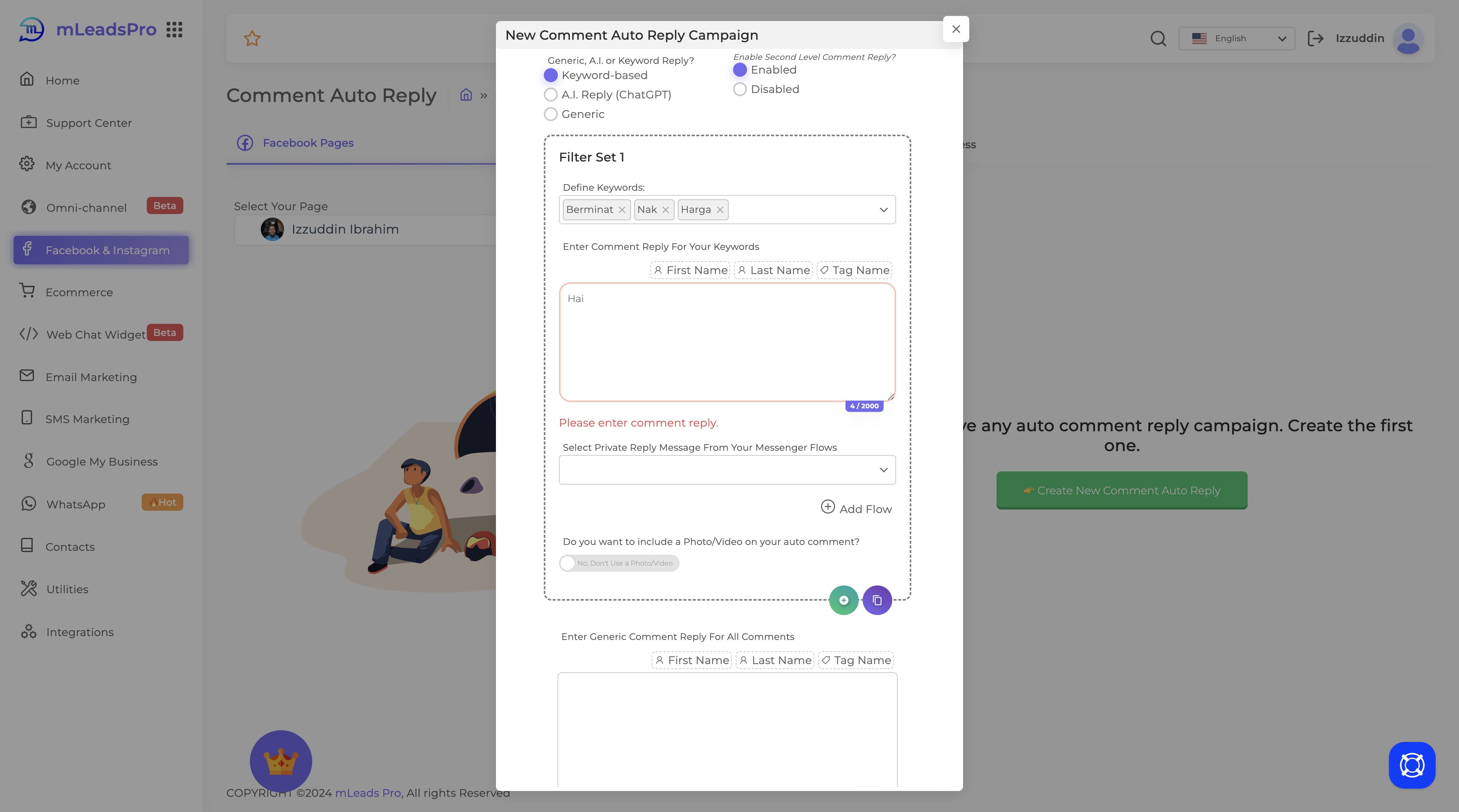This screenshot has height=812, width=1459.
Task: Click the comment reply text input field
Action: coord(727,342)
